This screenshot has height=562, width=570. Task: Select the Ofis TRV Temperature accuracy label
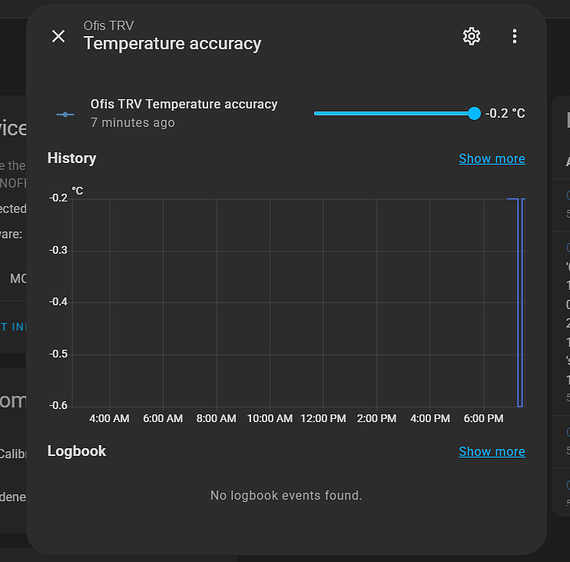[184, 104]
